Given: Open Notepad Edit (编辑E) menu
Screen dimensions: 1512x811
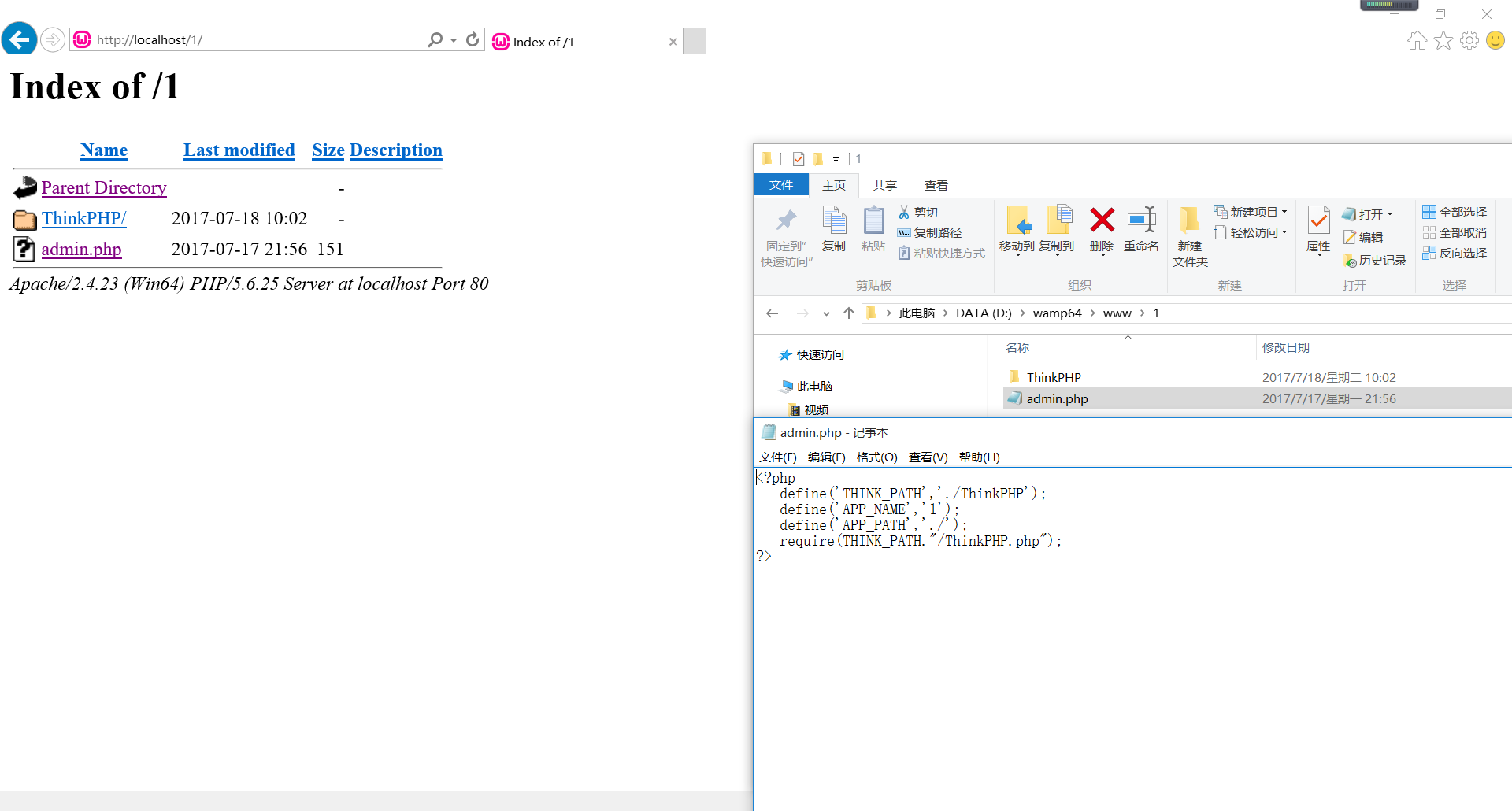Looking at the screenshot, I should click(x=826, y=457).
